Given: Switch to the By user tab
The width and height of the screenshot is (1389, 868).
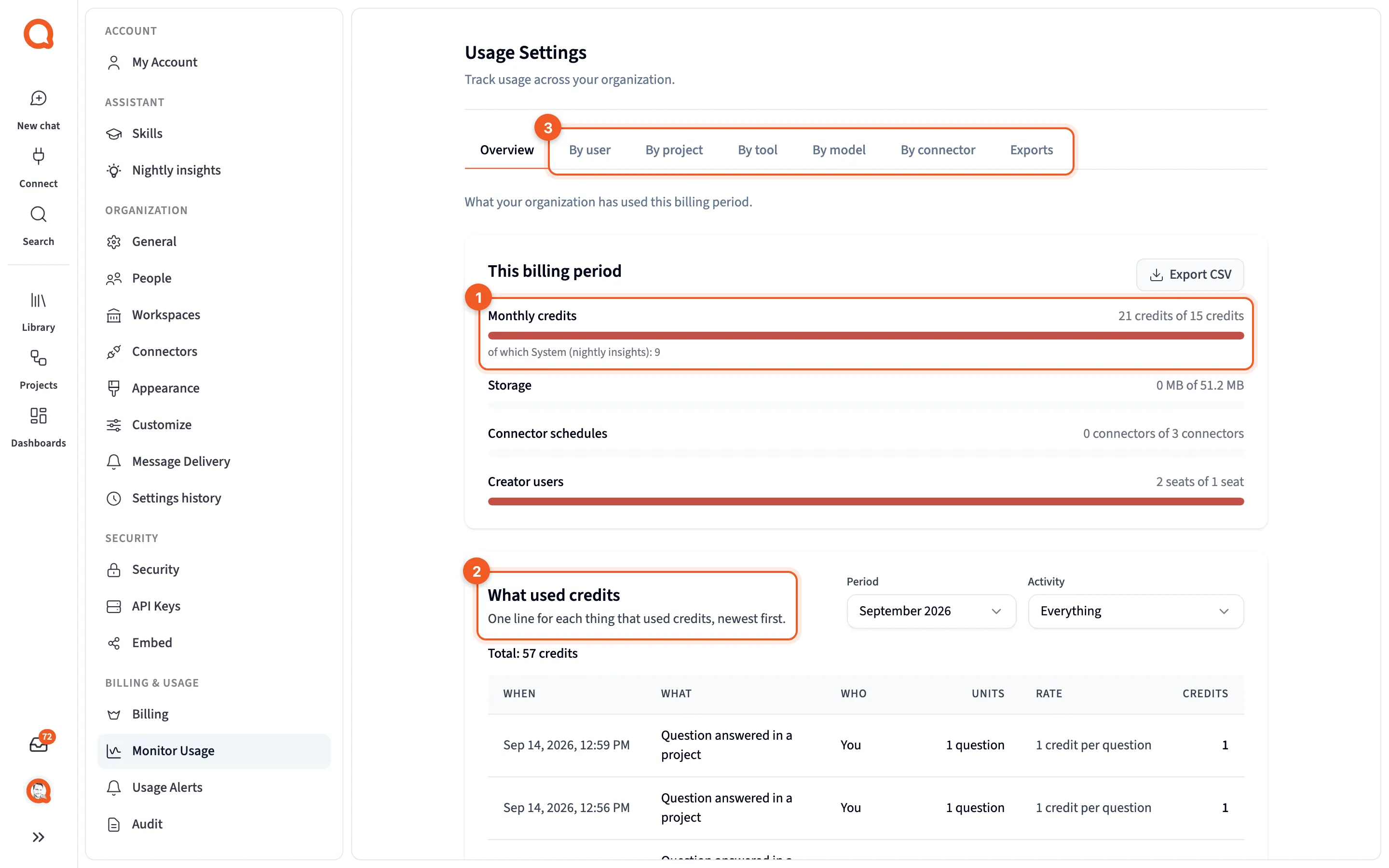Looking at the screenshot, I should pyautogui.click(x=589, y=150).
